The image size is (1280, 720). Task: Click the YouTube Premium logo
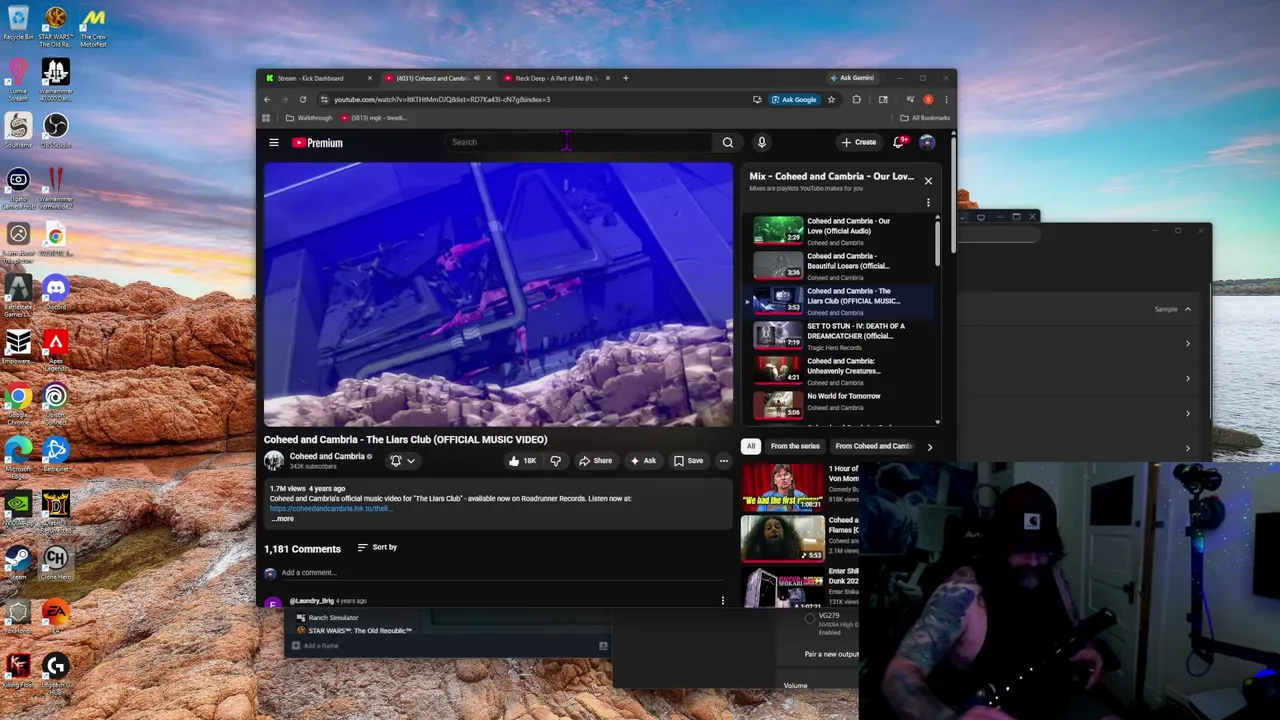pyautogui.click(x=317, y=142)
